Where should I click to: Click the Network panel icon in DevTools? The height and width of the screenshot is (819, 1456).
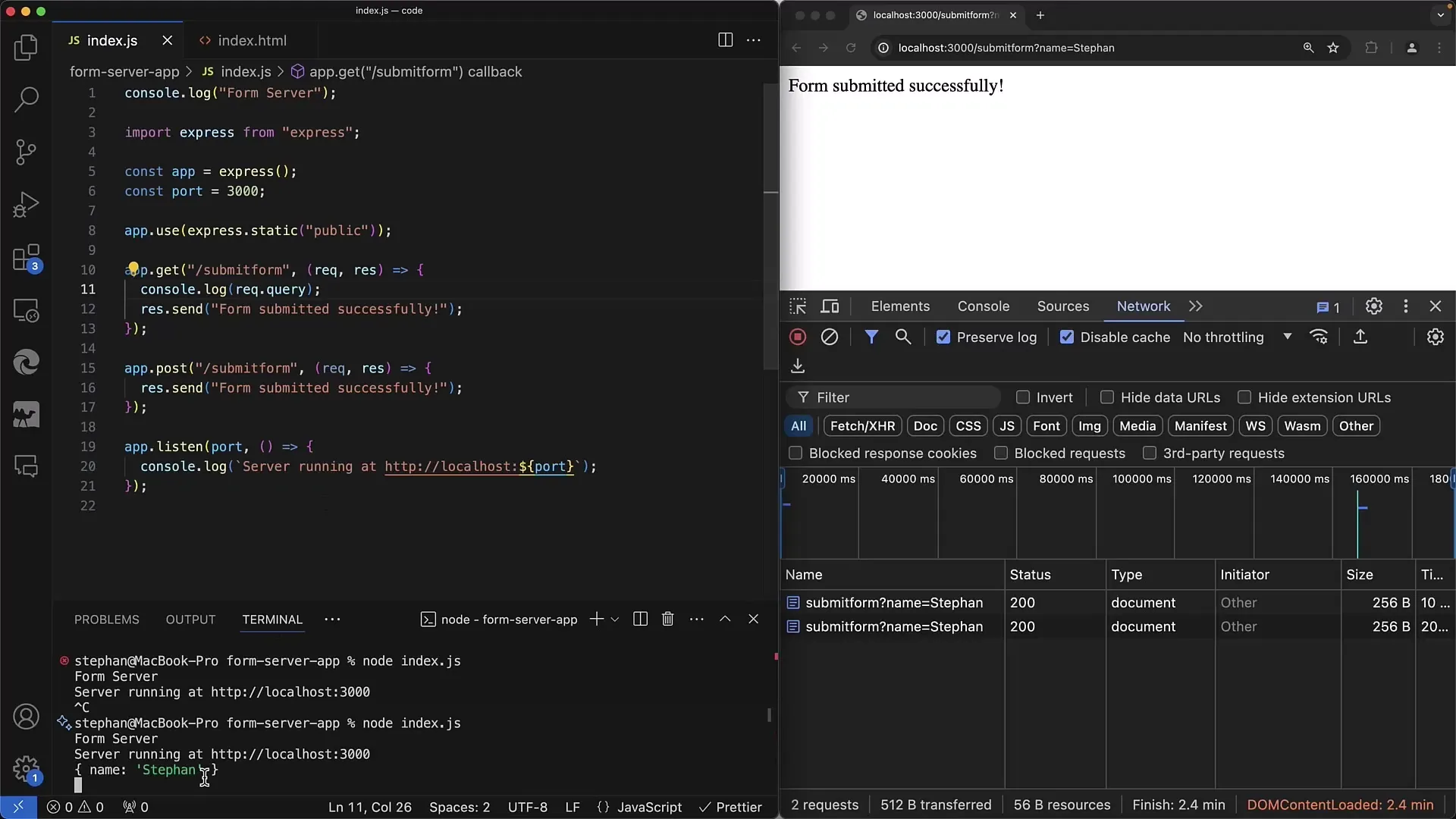point(1143,306)
